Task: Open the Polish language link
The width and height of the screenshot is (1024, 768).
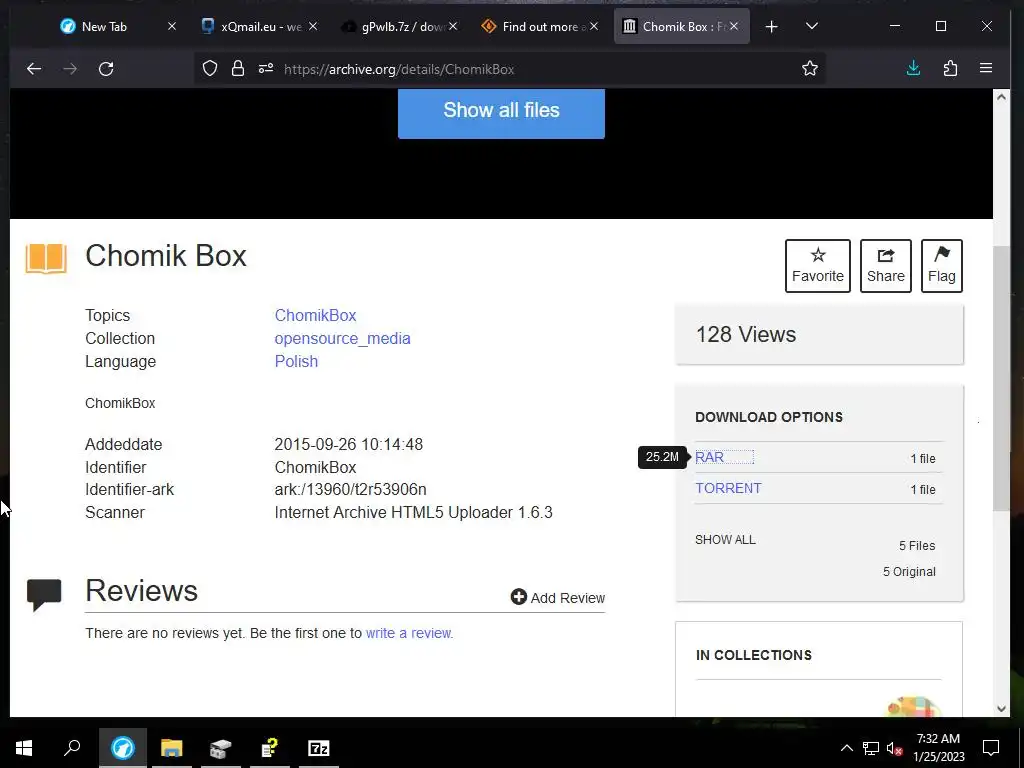Action: (x=296, y=361)
